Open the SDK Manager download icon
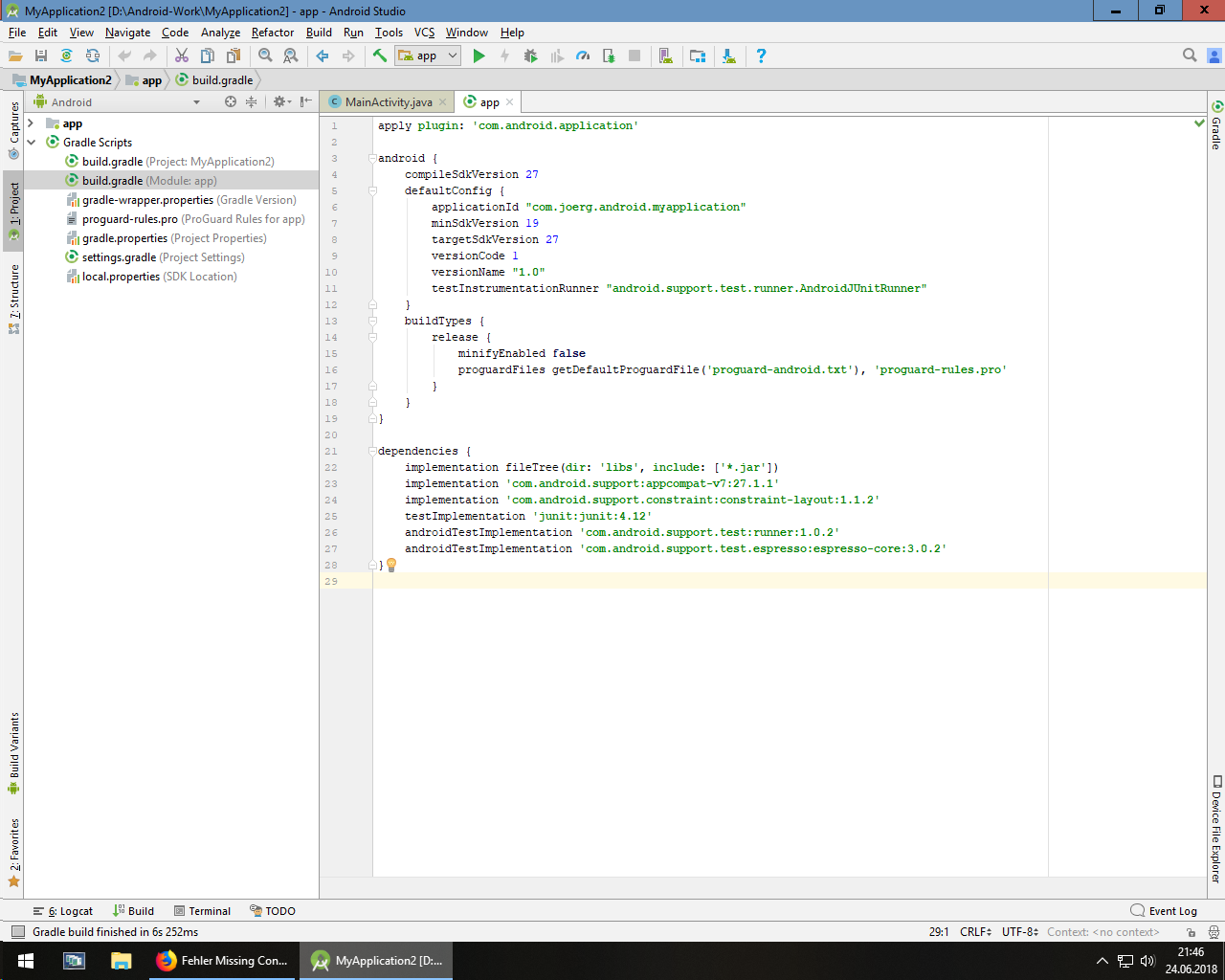 [x=729, y=56]
